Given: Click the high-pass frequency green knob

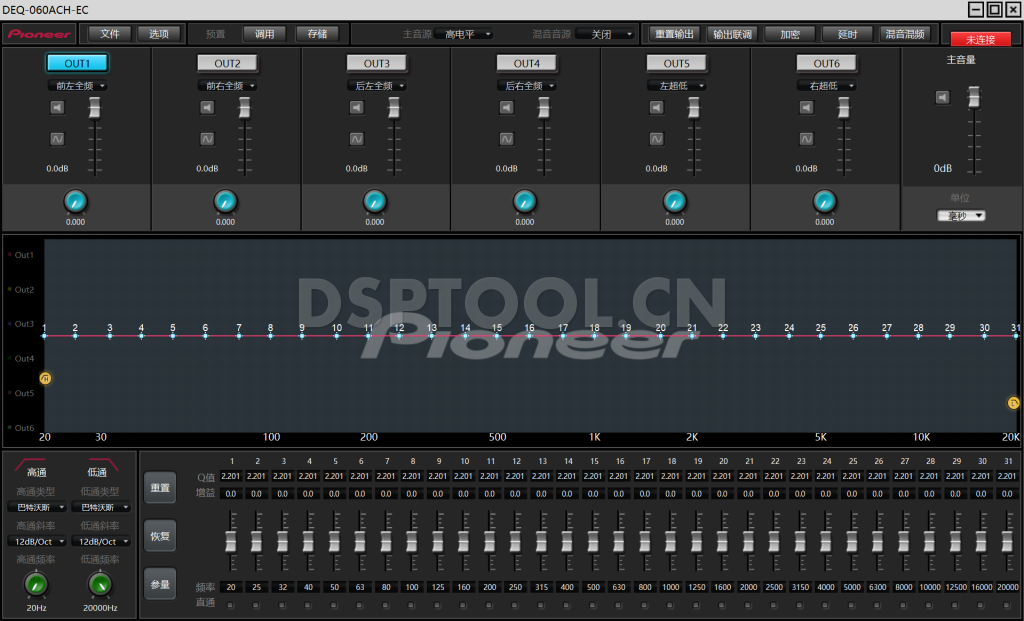Looking at the screenshot, I should pyautogui.click(x=37, y=584).
